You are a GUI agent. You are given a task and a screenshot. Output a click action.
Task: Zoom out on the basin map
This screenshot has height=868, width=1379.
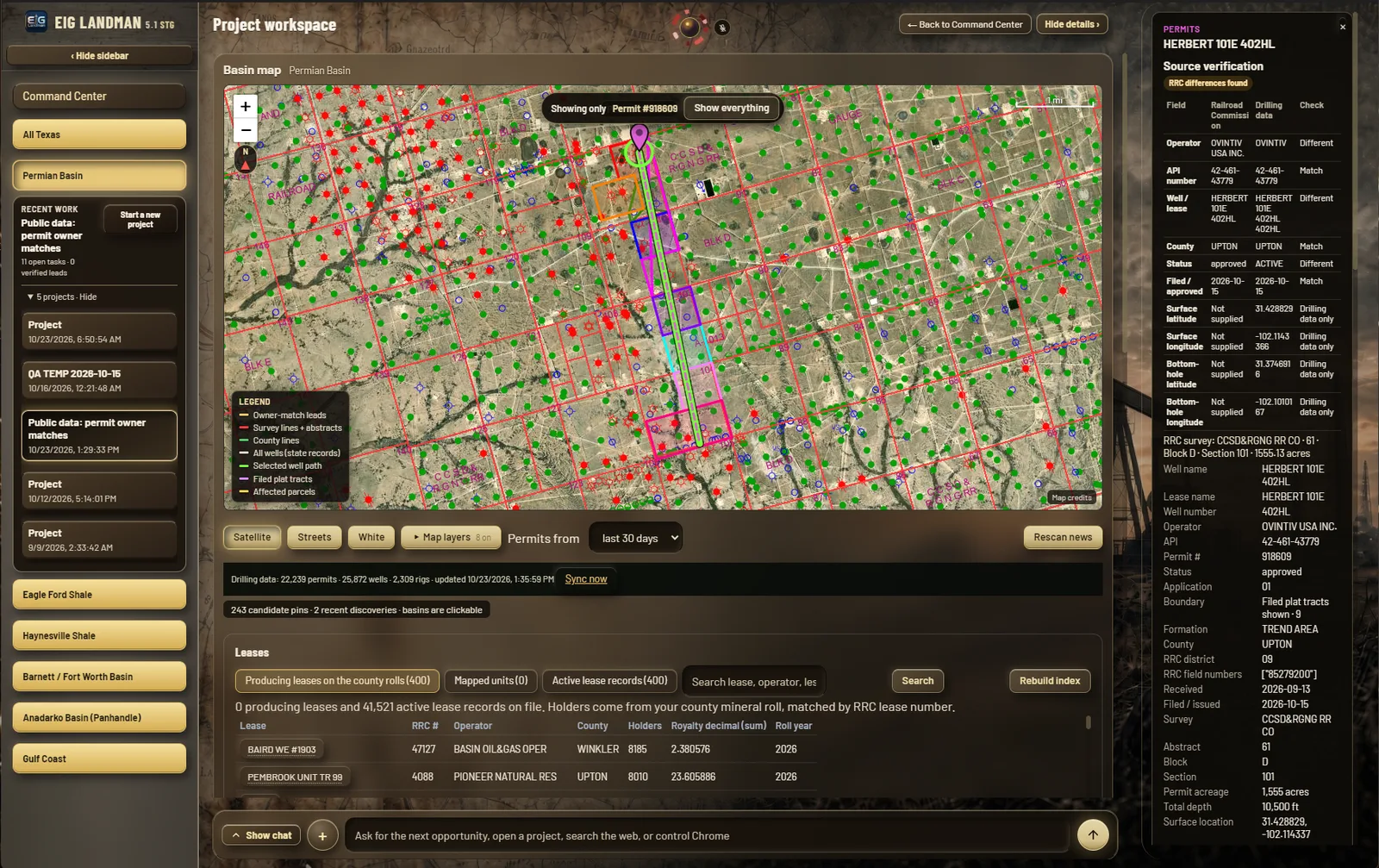coord(246,130)
